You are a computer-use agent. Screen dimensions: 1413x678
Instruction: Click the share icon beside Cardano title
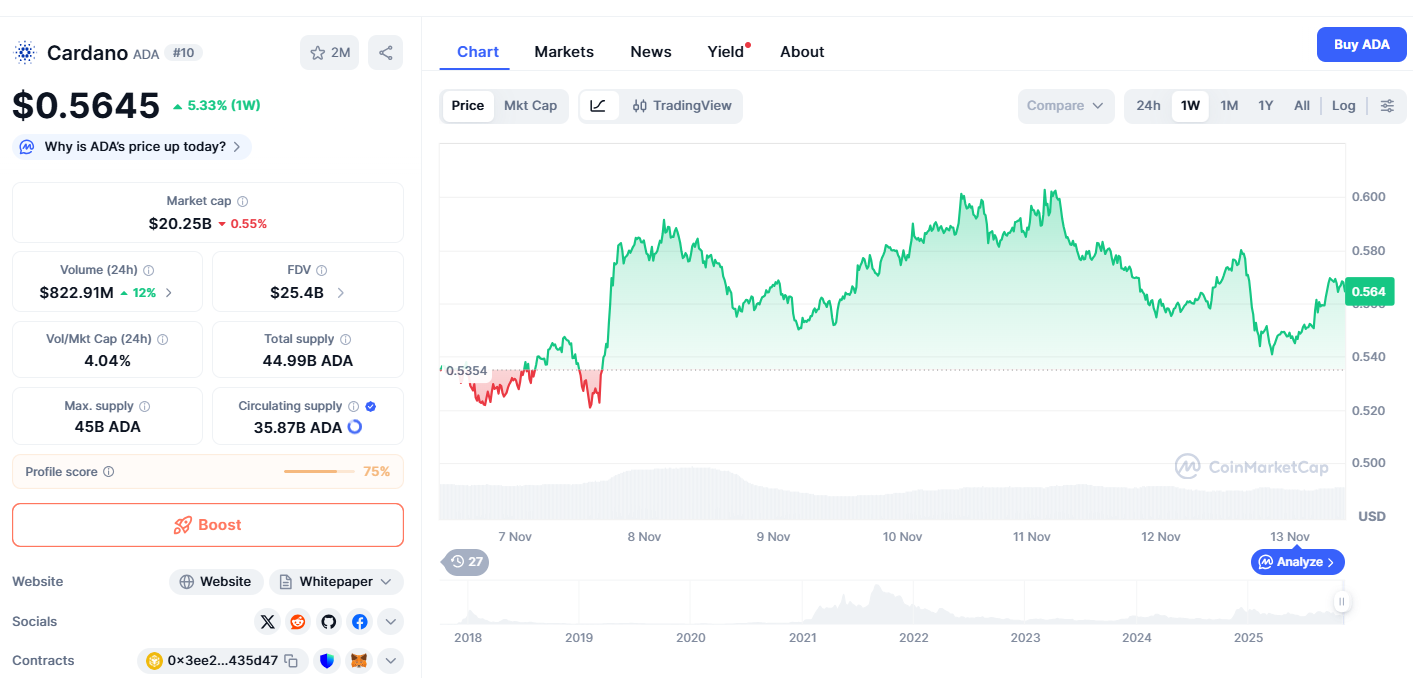pos(385,53)
